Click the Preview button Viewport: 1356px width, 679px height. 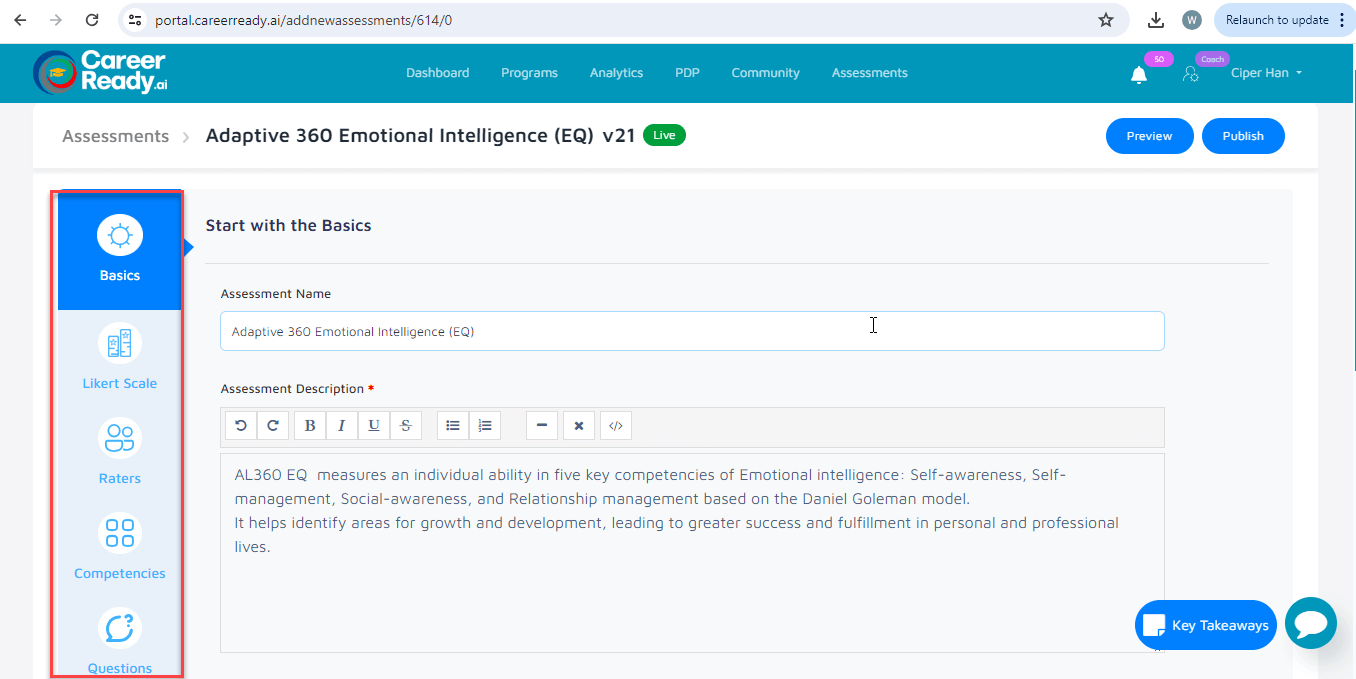[1149, 136]
